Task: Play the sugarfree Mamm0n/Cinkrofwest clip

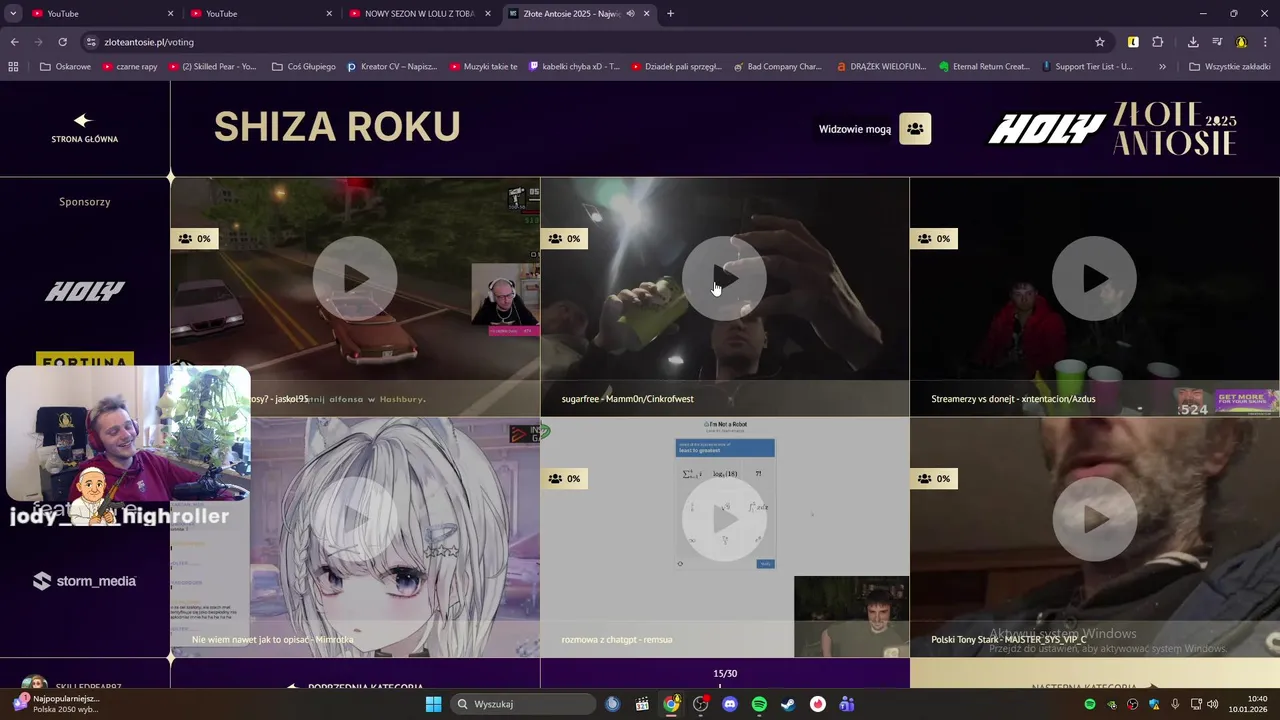Action: point(725,279)
